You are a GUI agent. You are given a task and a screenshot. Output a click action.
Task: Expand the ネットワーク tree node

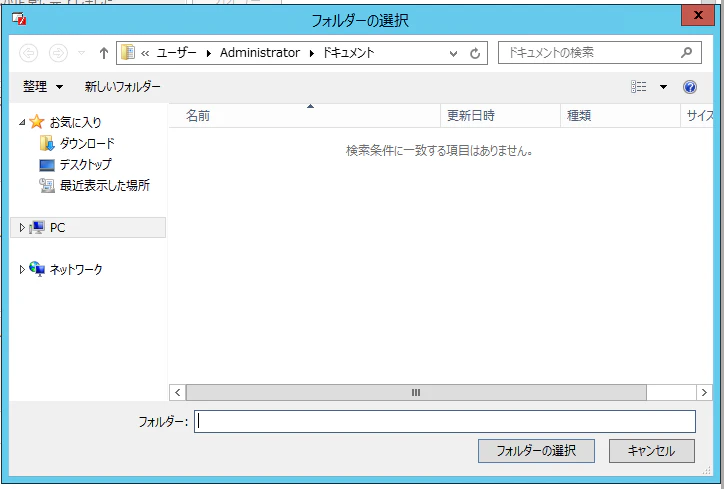pos(22,269)
